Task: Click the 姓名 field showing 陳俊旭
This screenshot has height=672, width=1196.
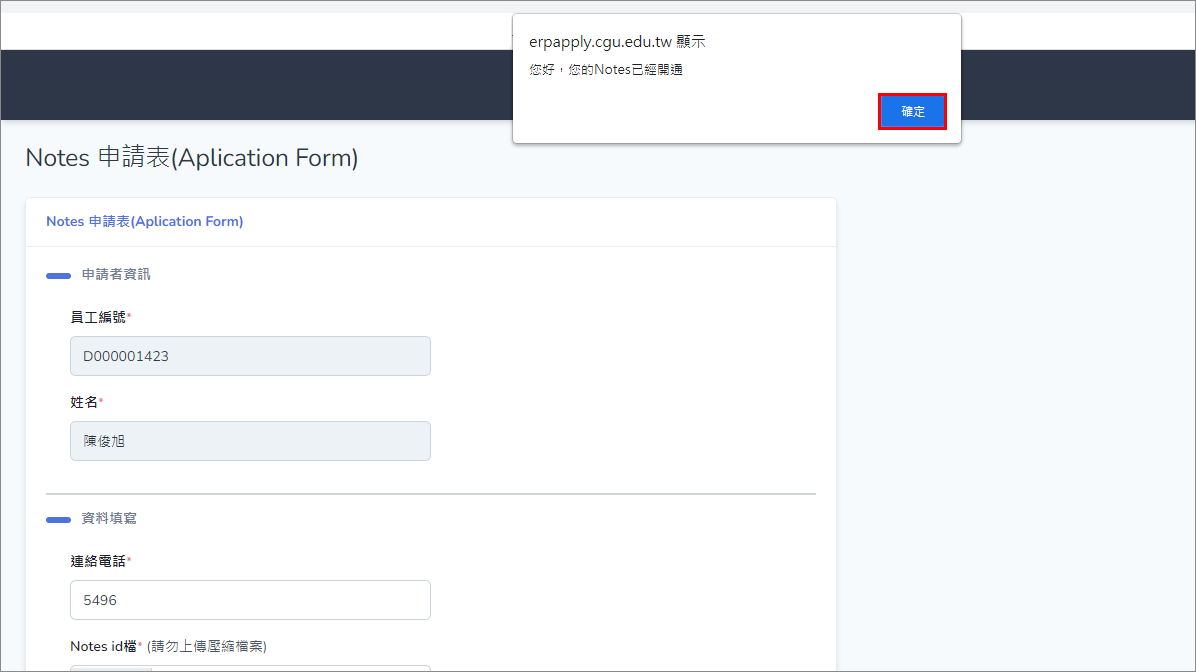Action: pyautogui.click(x=250, y=441)
